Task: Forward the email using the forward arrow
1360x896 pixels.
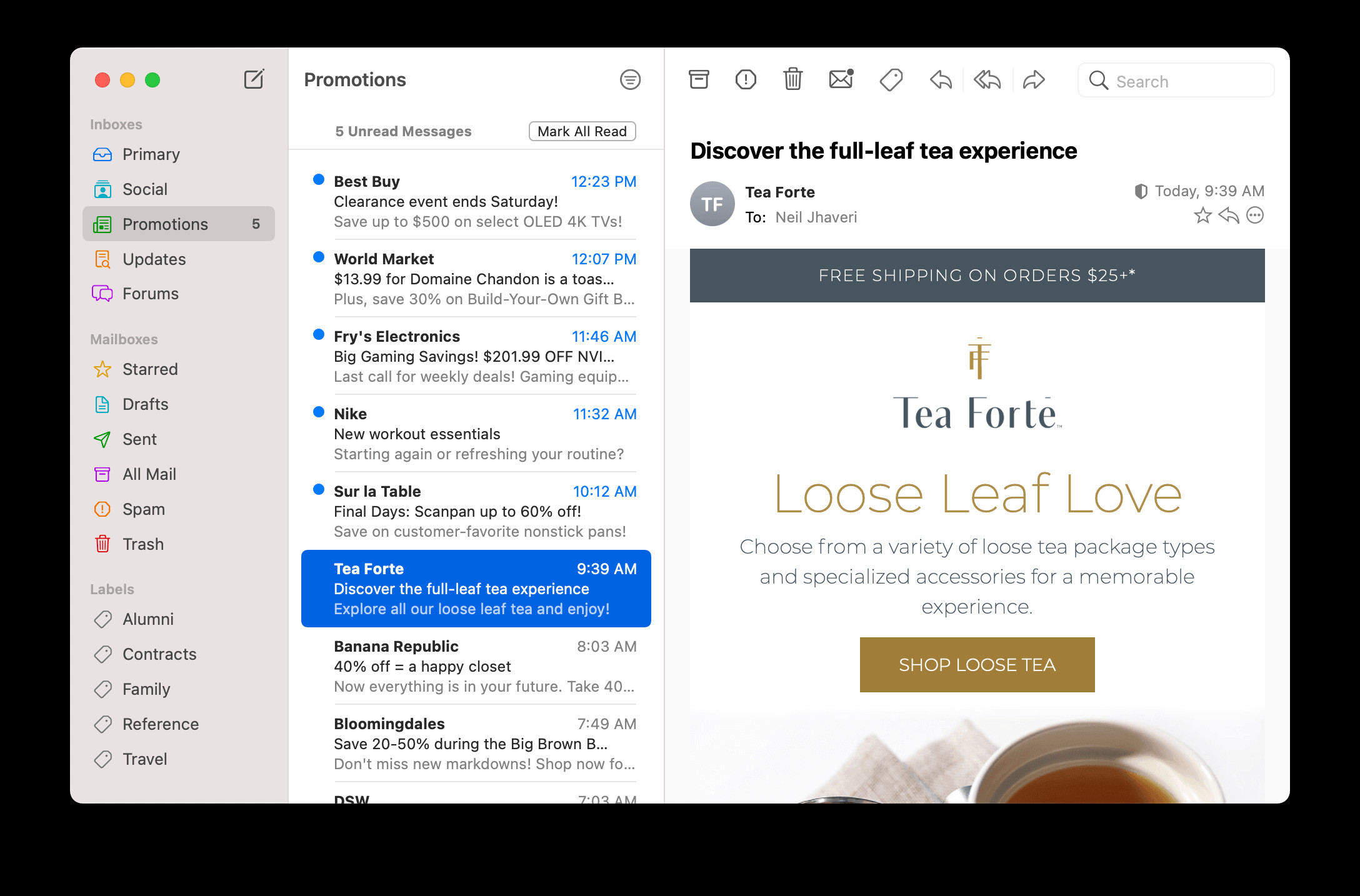Action: coord(1034,80)
